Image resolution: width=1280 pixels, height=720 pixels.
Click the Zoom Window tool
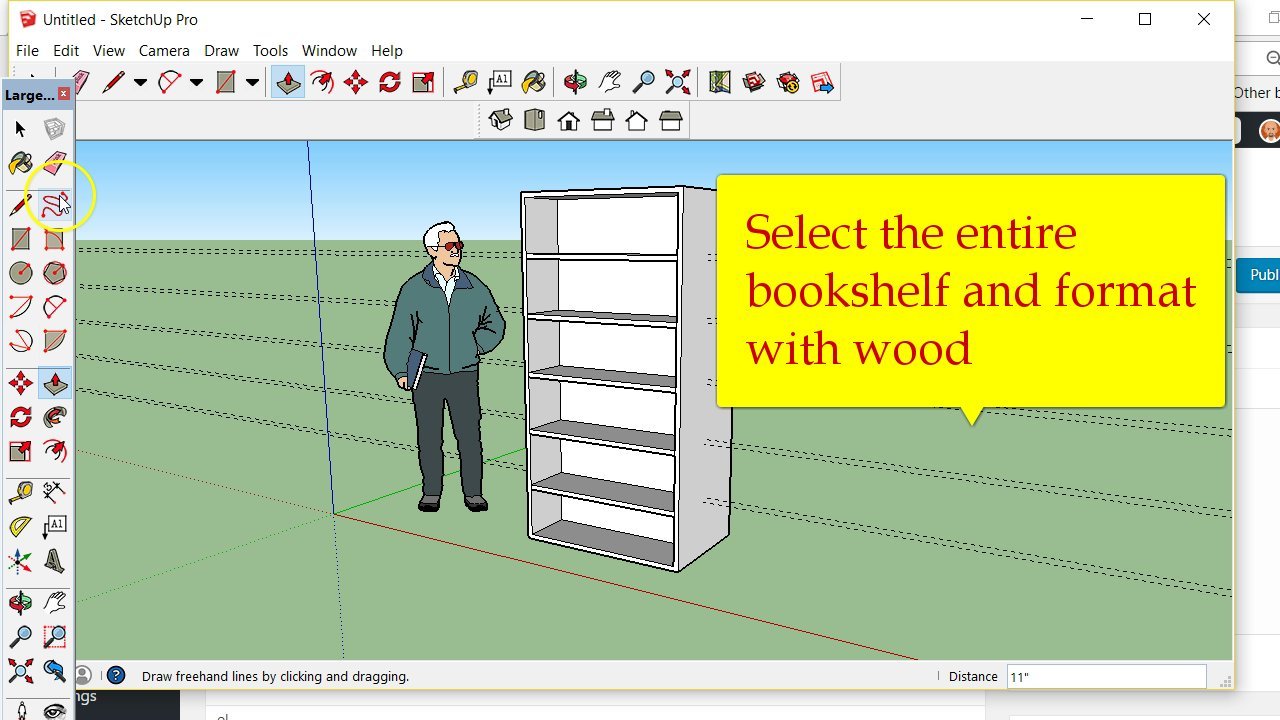(55, 636)
